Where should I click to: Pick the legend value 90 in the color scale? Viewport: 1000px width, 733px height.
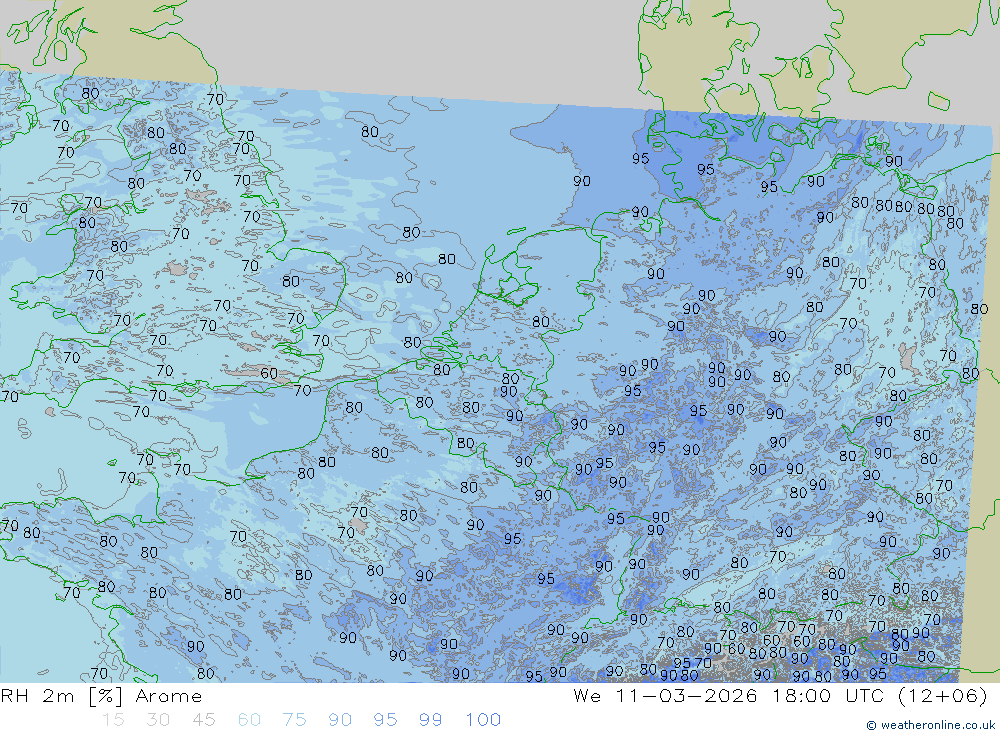(x=340, y=720)
